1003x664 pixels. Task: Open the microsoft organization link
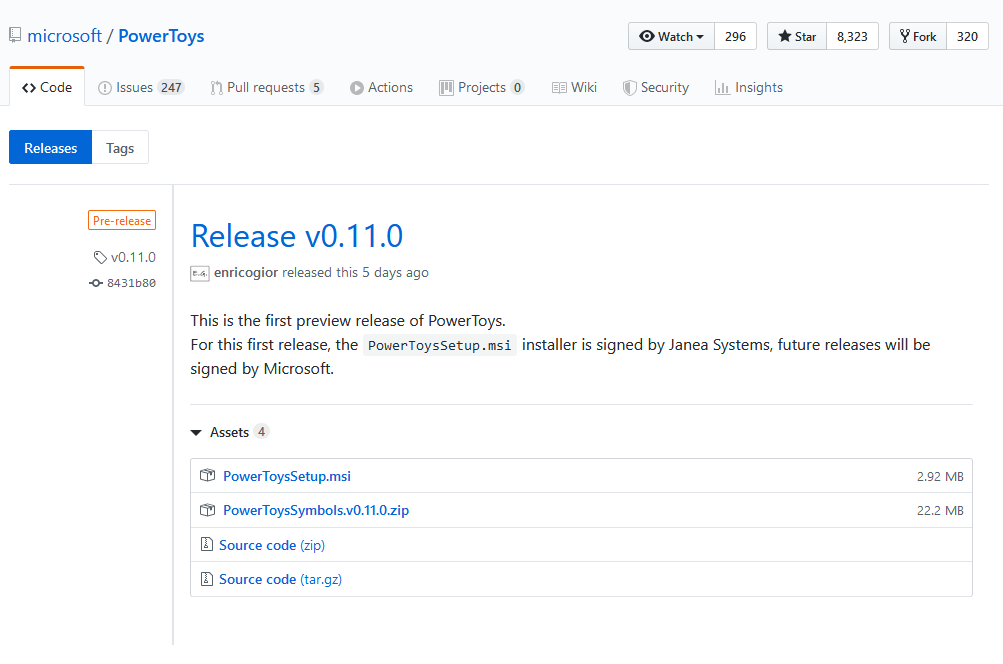click(x=64, y=36)
